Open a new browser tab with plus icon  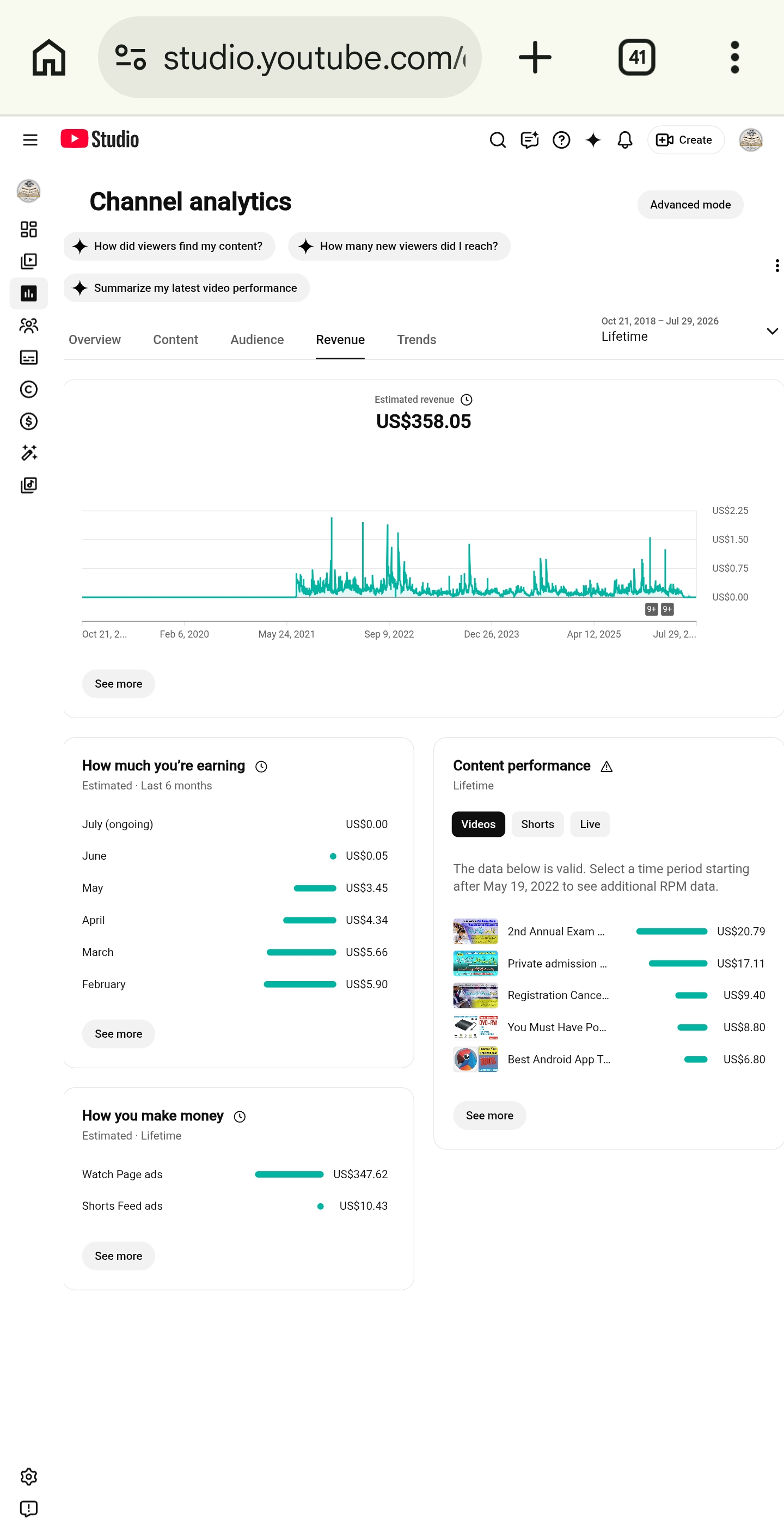(x=535, y=58)
